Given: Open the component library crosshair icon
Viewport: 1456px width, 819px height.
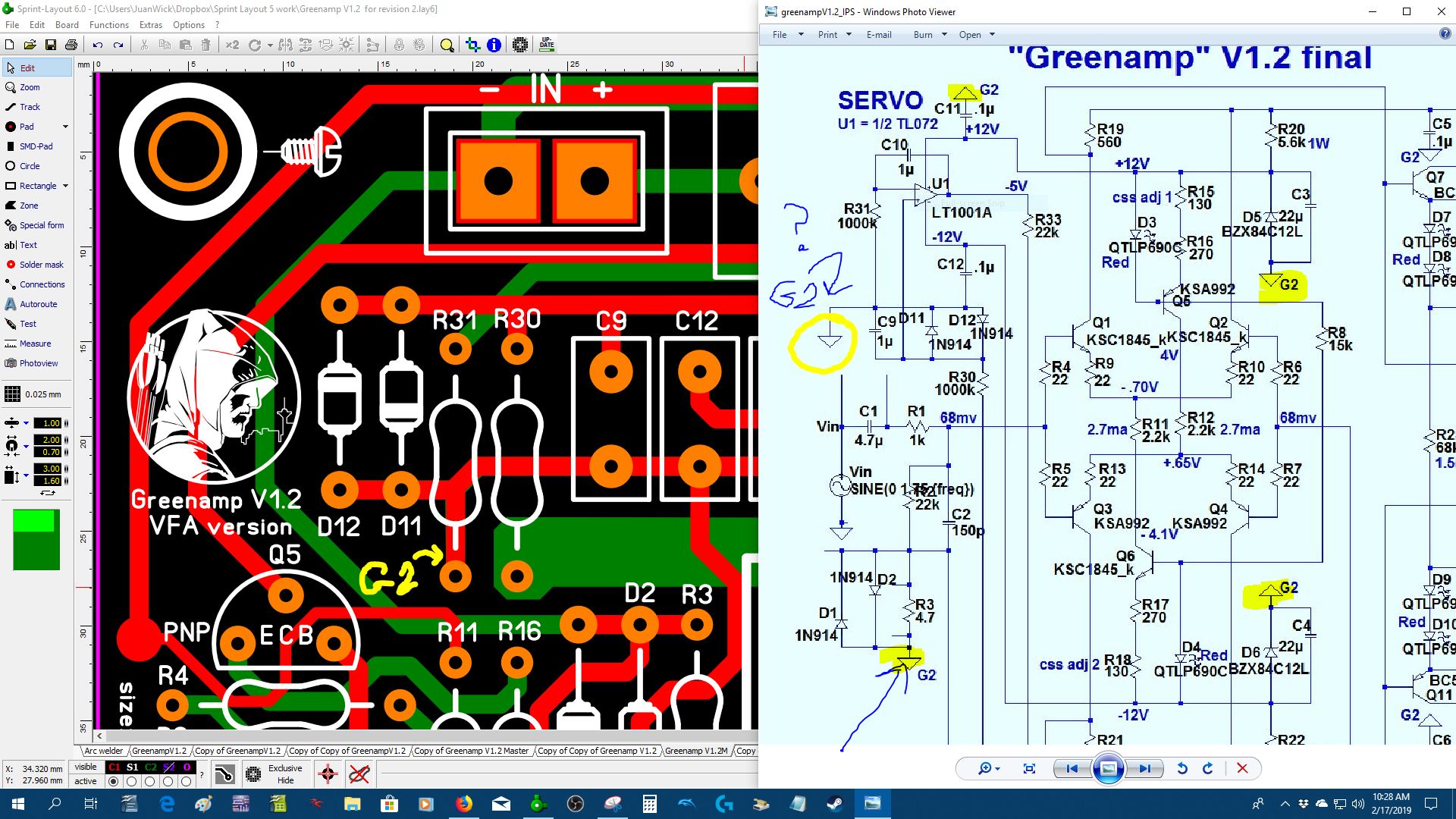Looking at the screenshot, I should [473, 45].
